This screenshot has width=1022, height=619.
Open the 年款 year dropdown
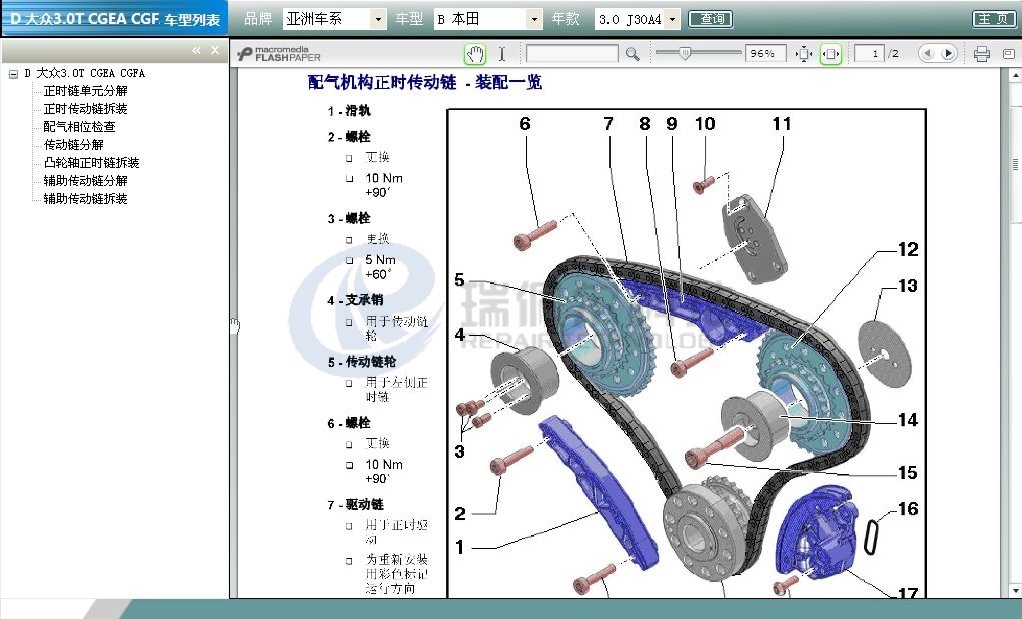tap(672, 19)
